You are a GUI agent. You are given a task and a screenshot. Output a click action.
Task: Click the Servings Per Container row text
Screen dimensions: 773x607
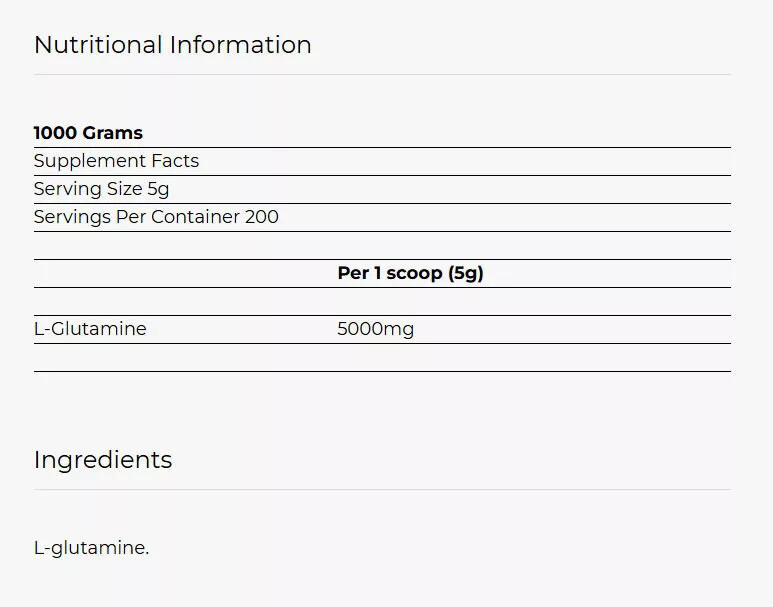click(x=156, y=217)
